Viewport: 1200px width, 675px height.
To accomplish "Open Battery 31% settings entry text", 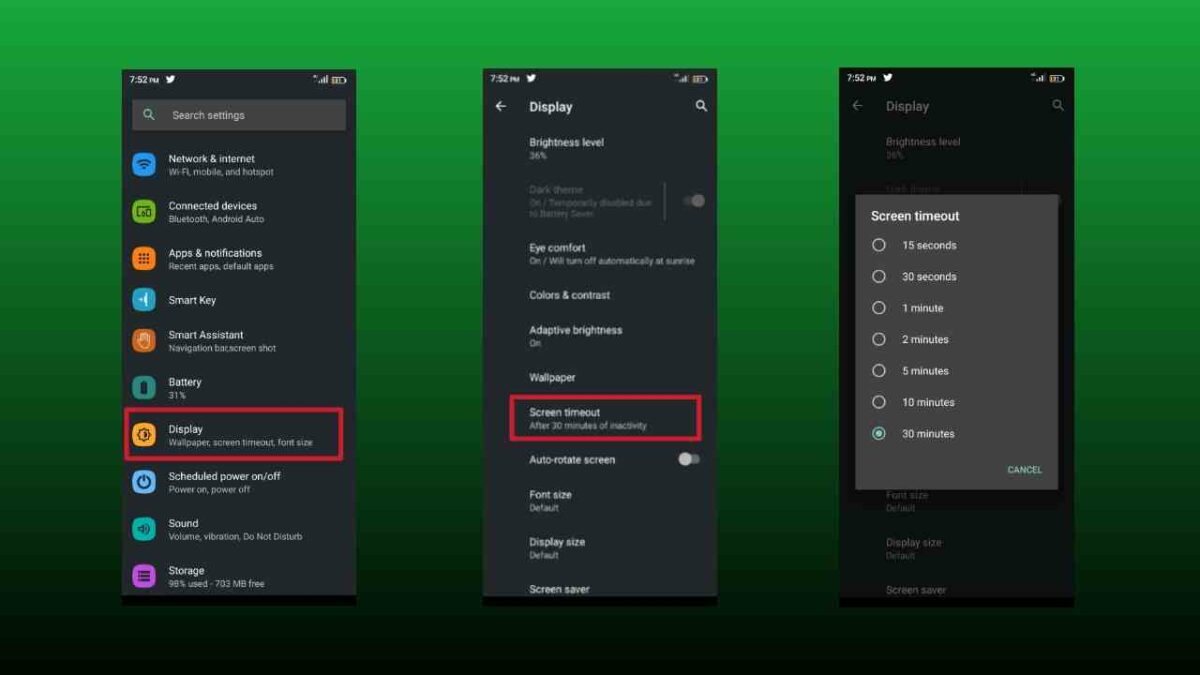I will pyautogui.click(x=185, y=388).
